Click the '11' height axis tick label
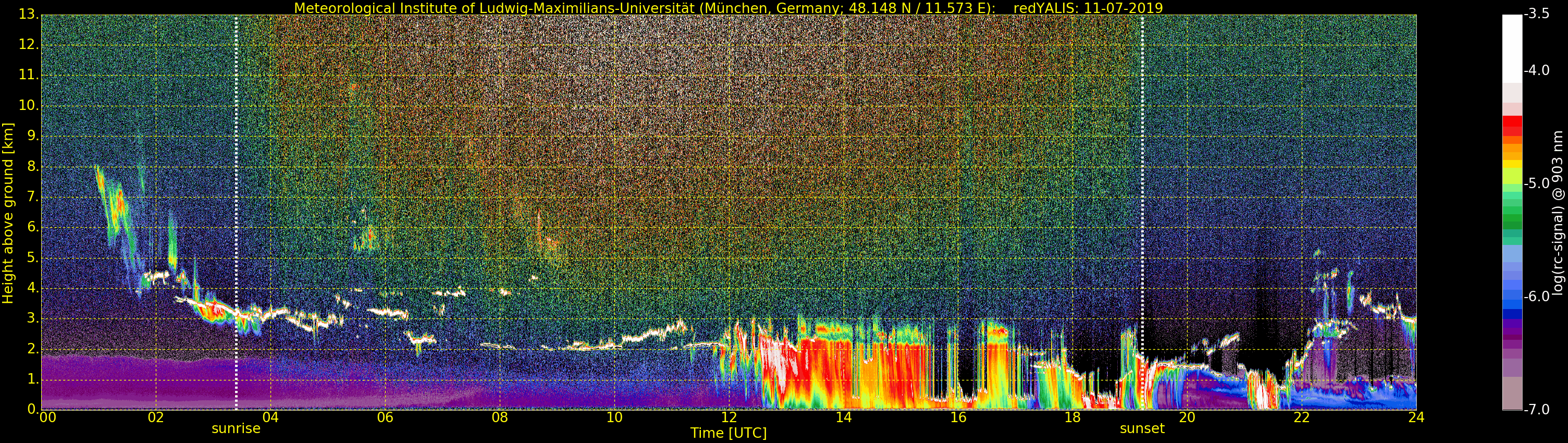 [x=28, y=75]
